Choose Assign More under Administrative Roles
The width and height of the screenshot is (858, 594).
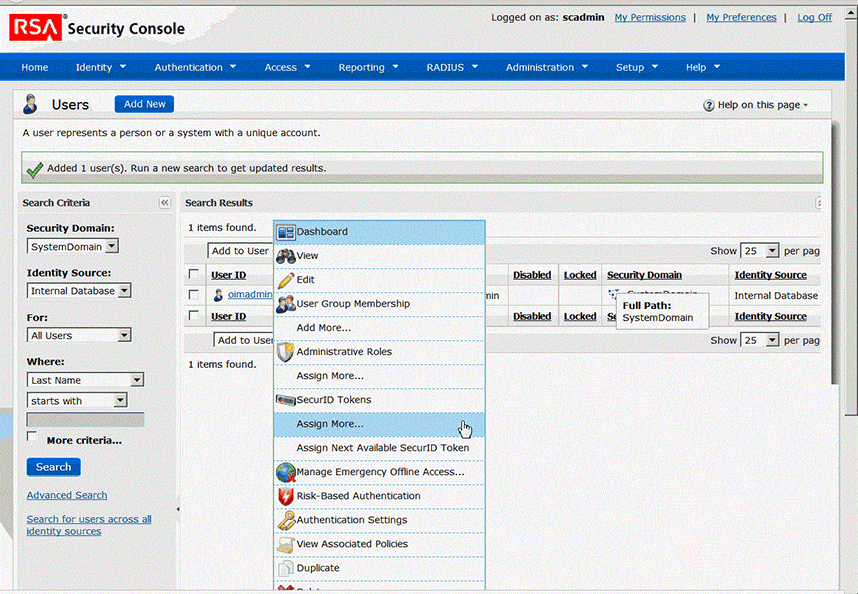click(x=379, y=376)
